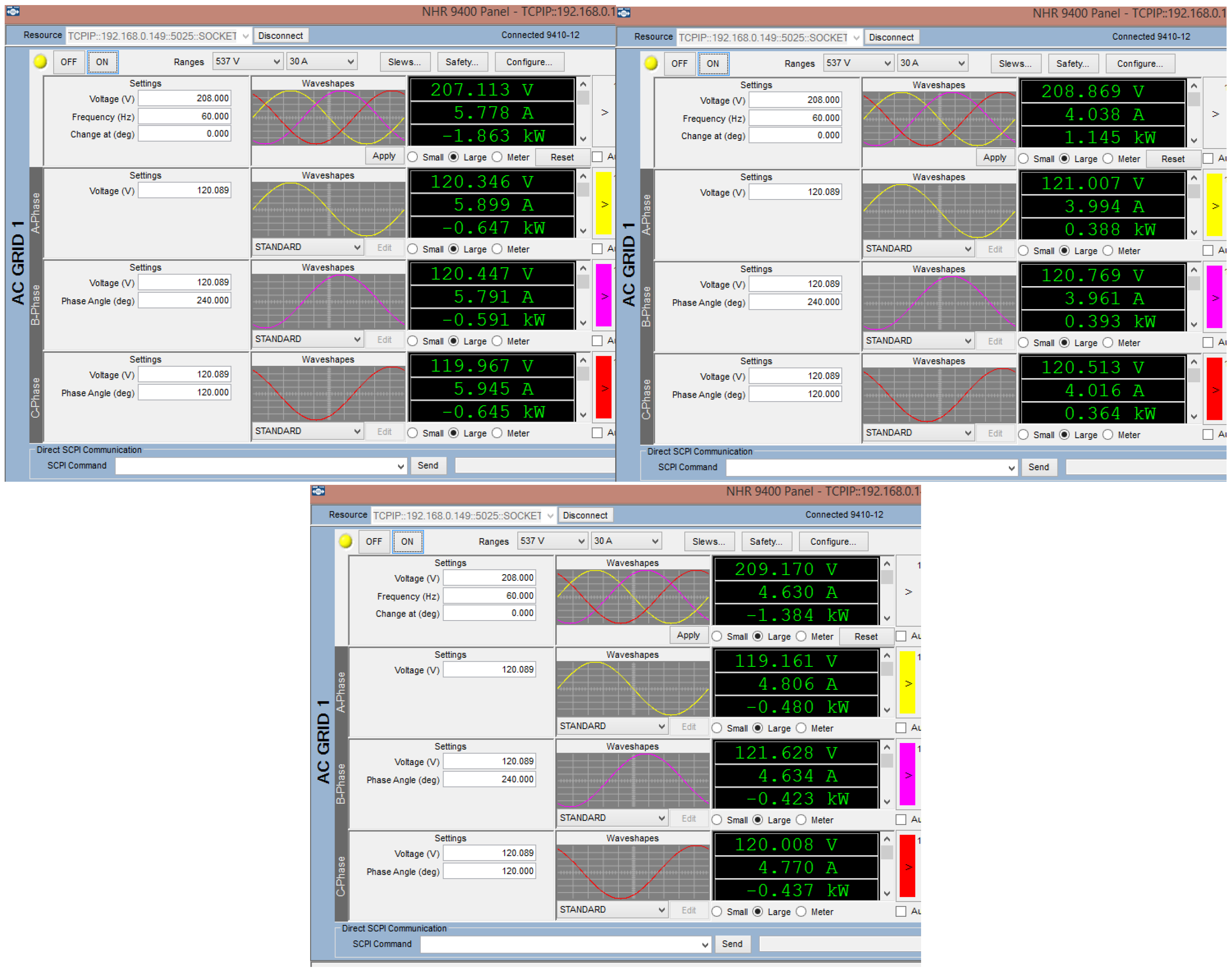
Task: Click the yellow A-Phase expand arrow in top-left panel
Action: [x=604, y=204]
